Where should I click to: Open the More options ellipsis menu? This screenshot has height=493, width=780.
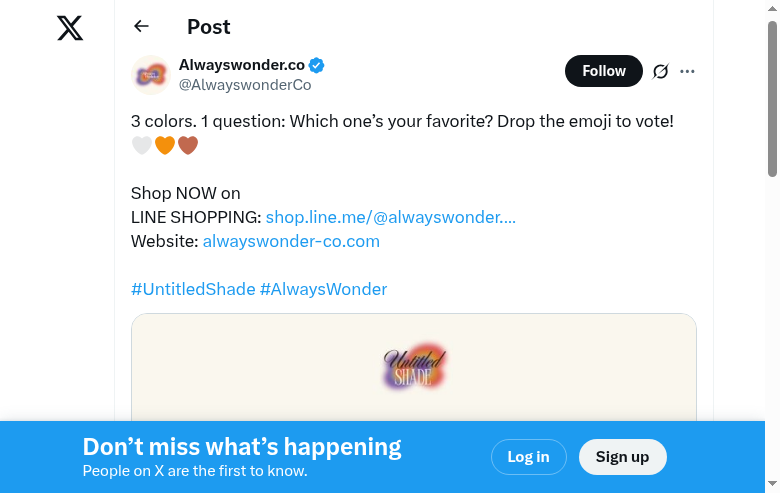click(x=687, y=71)
